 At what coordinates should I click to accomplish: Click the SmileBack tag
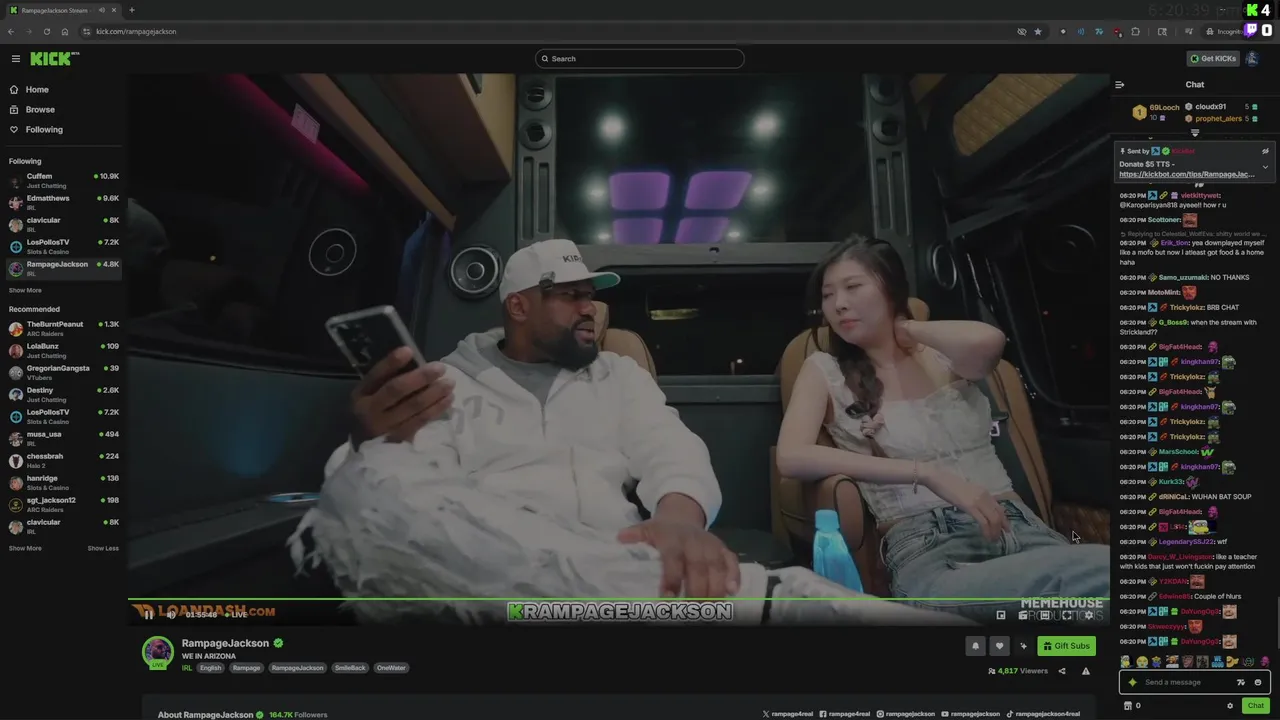tap(350, 668)
